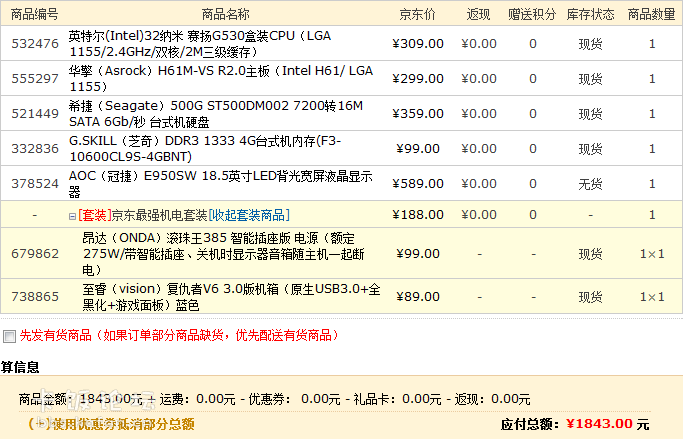Click the 商品数量 column header
Screen dimensions: 685x439
click(x=651, y=14)
